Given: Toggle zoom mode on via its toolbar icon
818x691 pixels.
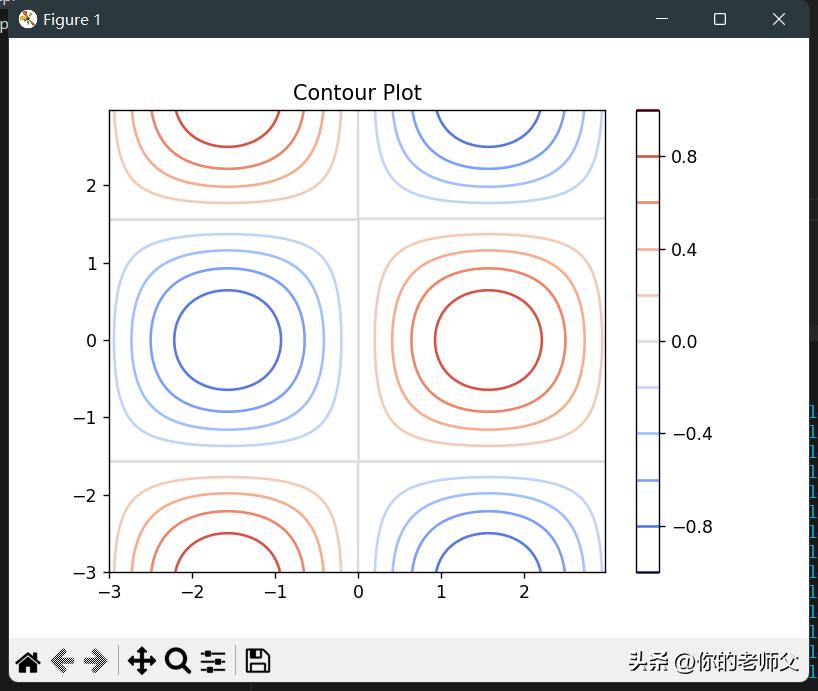Looking at the screenshot, I should click(177, 660).
